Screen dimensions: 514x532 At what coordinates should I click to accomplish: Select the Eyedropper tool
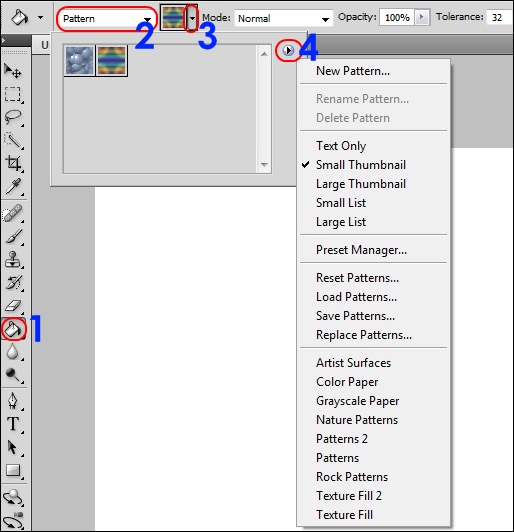pos(13,186)
